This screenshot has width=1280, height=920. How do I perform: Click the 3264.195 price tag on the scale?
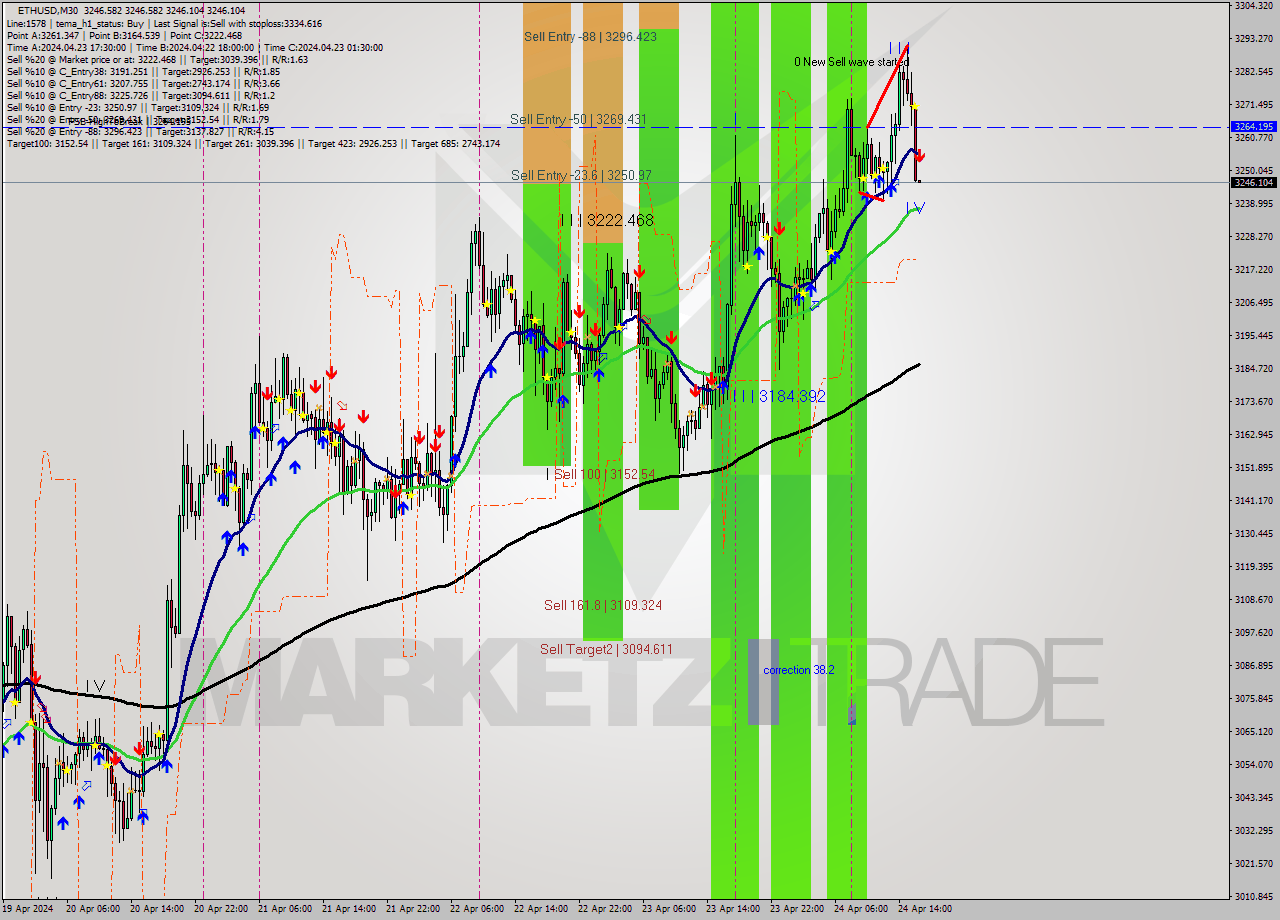pos(1254,127)
